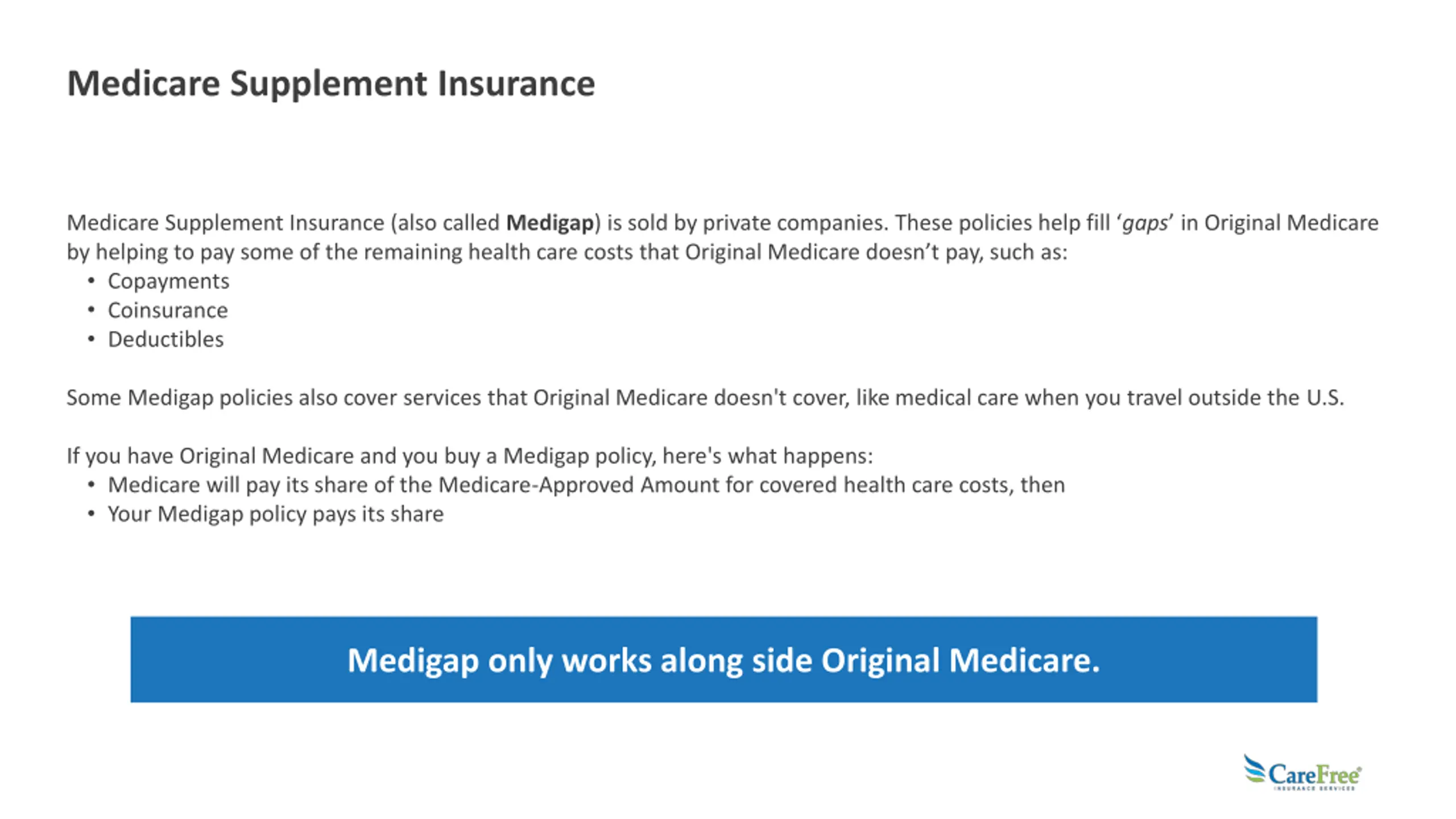Select "Your Medigap policy pays its share" bullet
The image size is (1456, 819).
point(275,514)
